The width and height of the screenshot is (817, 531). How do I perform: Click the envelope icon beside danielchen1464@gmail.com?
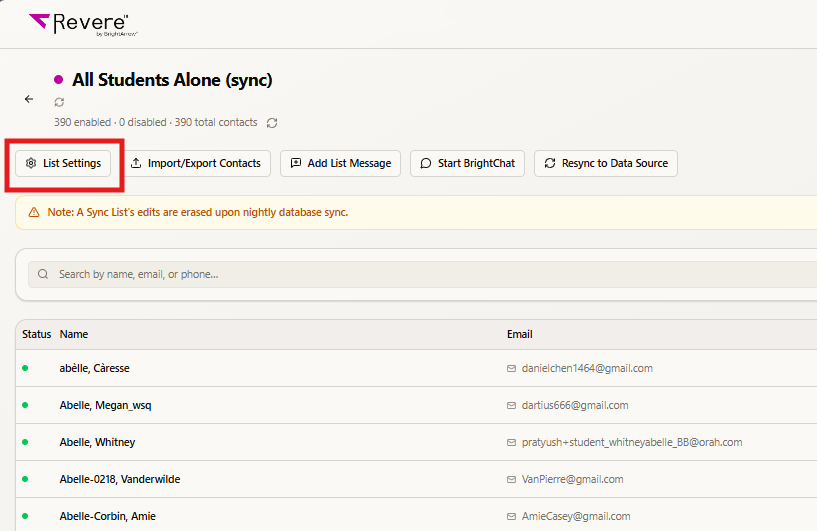pos(511,368)
